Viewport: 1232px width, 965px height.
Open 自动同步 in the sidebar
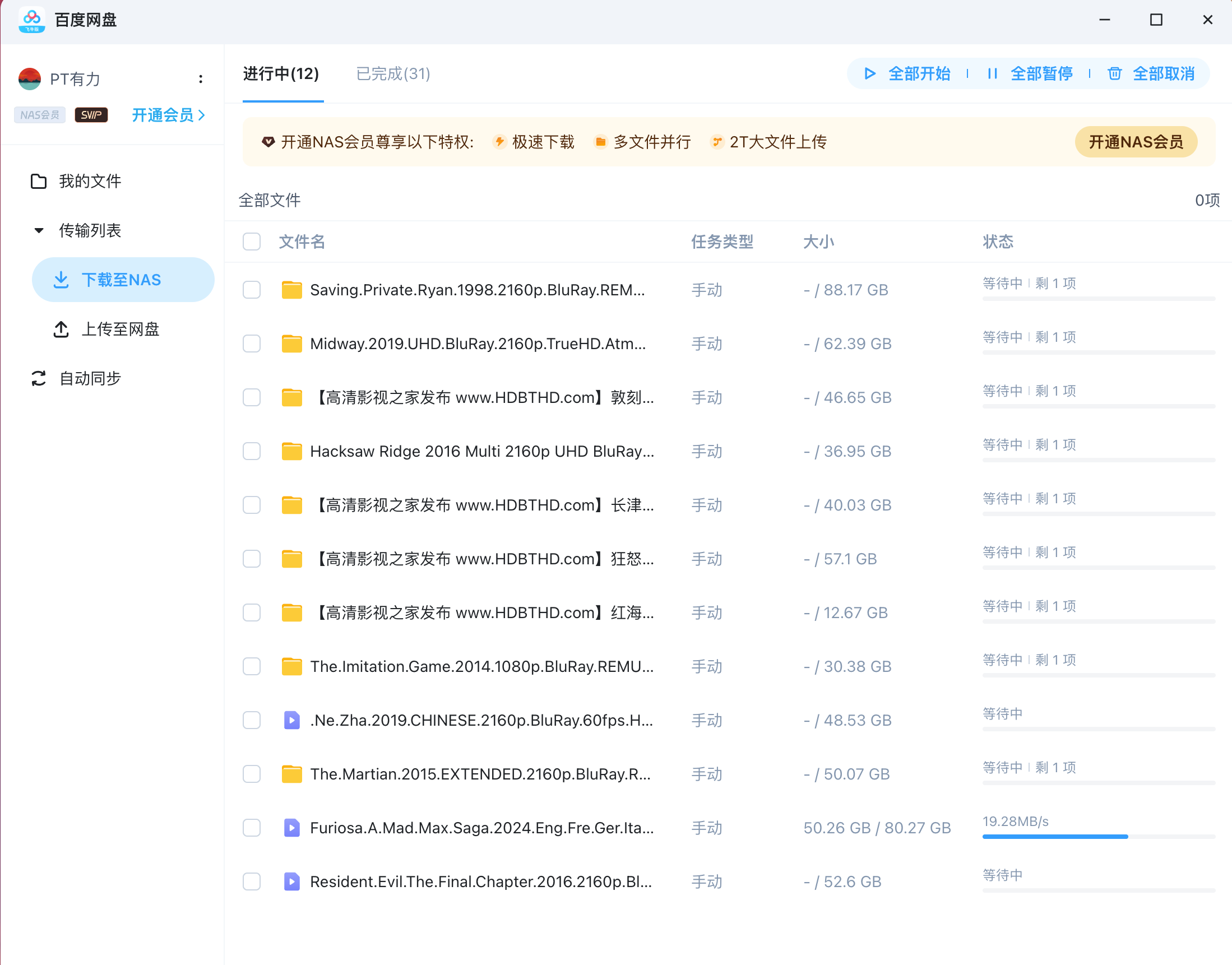(76, 378)
